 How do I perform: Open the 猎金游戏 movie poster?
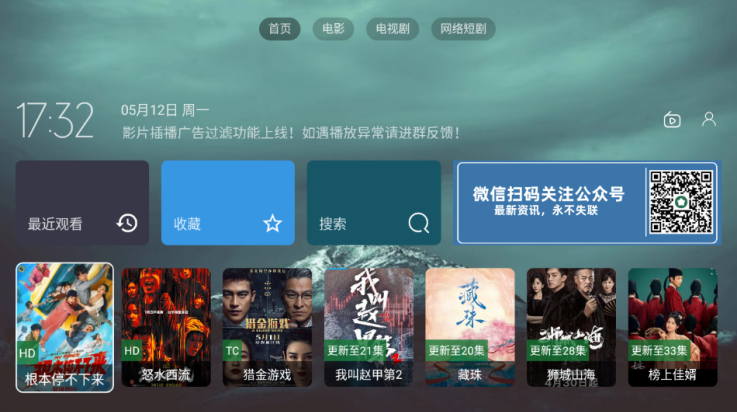tap(267, 327)
